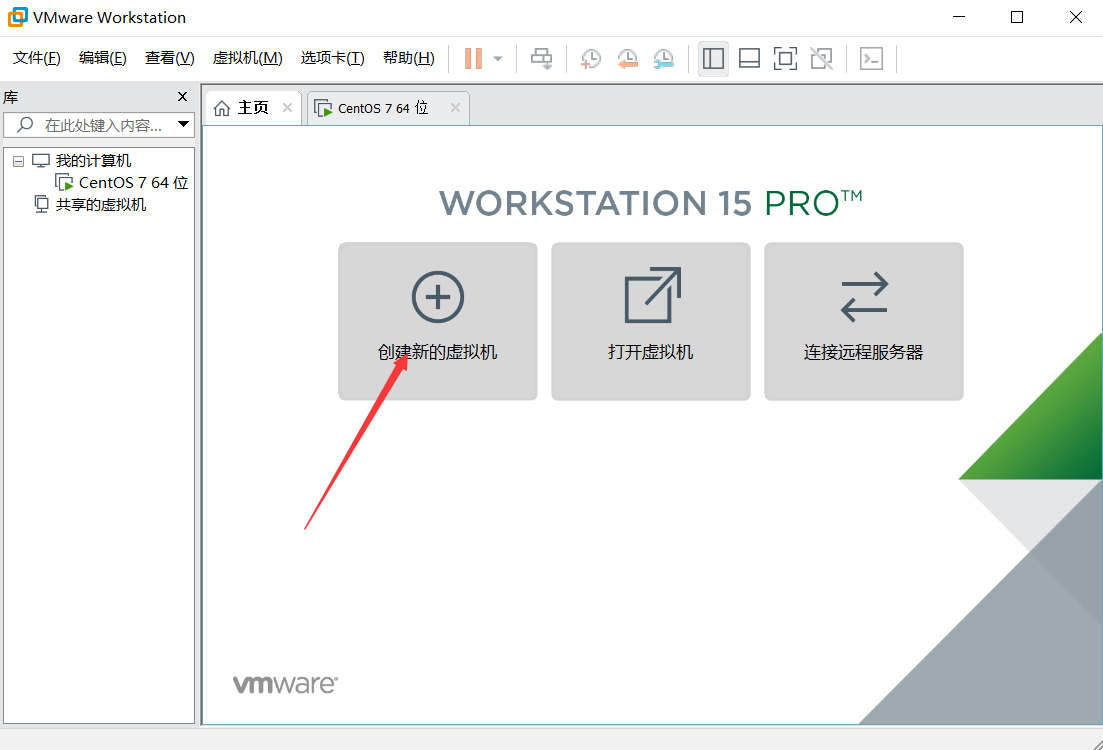
Task: Open the 选项卡(T) menu
Action: click(333, 58)
